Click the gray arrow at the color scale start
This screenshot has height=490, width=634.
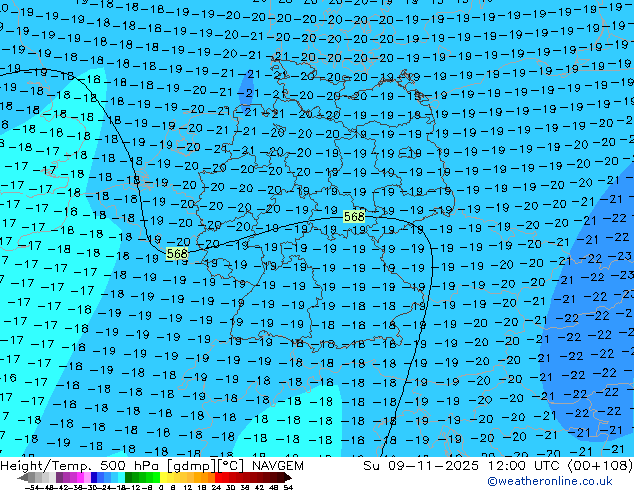tap(22, 477)
